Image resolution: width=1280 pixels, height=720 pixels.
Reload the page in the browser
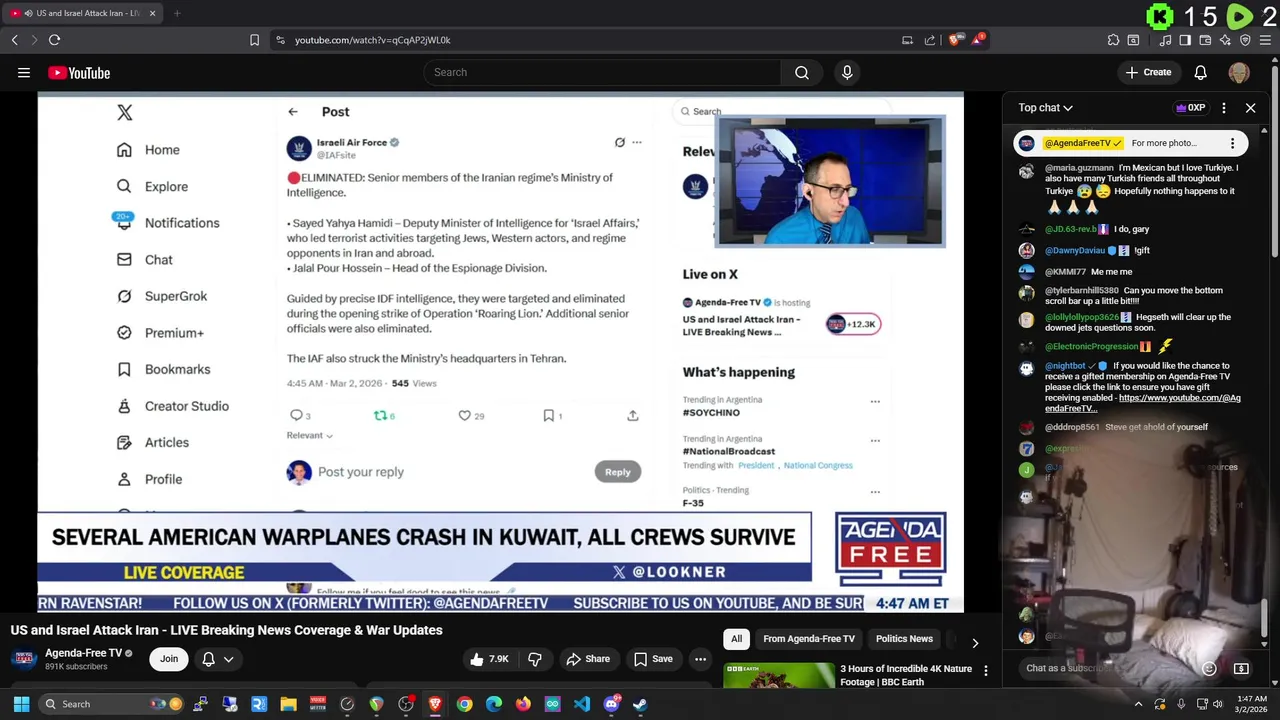[54, 40]
